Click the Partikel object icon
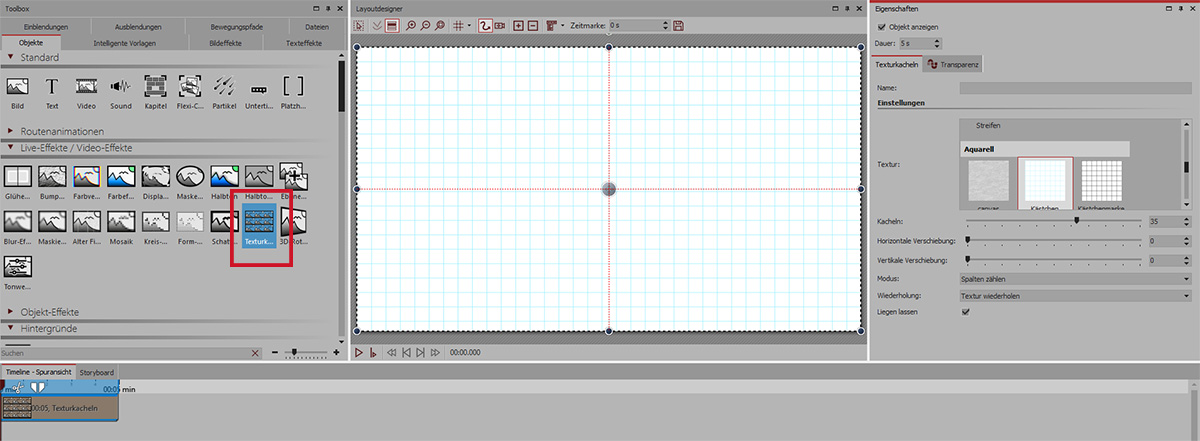Screen dimensions: 1200x441 coord(225,88)
